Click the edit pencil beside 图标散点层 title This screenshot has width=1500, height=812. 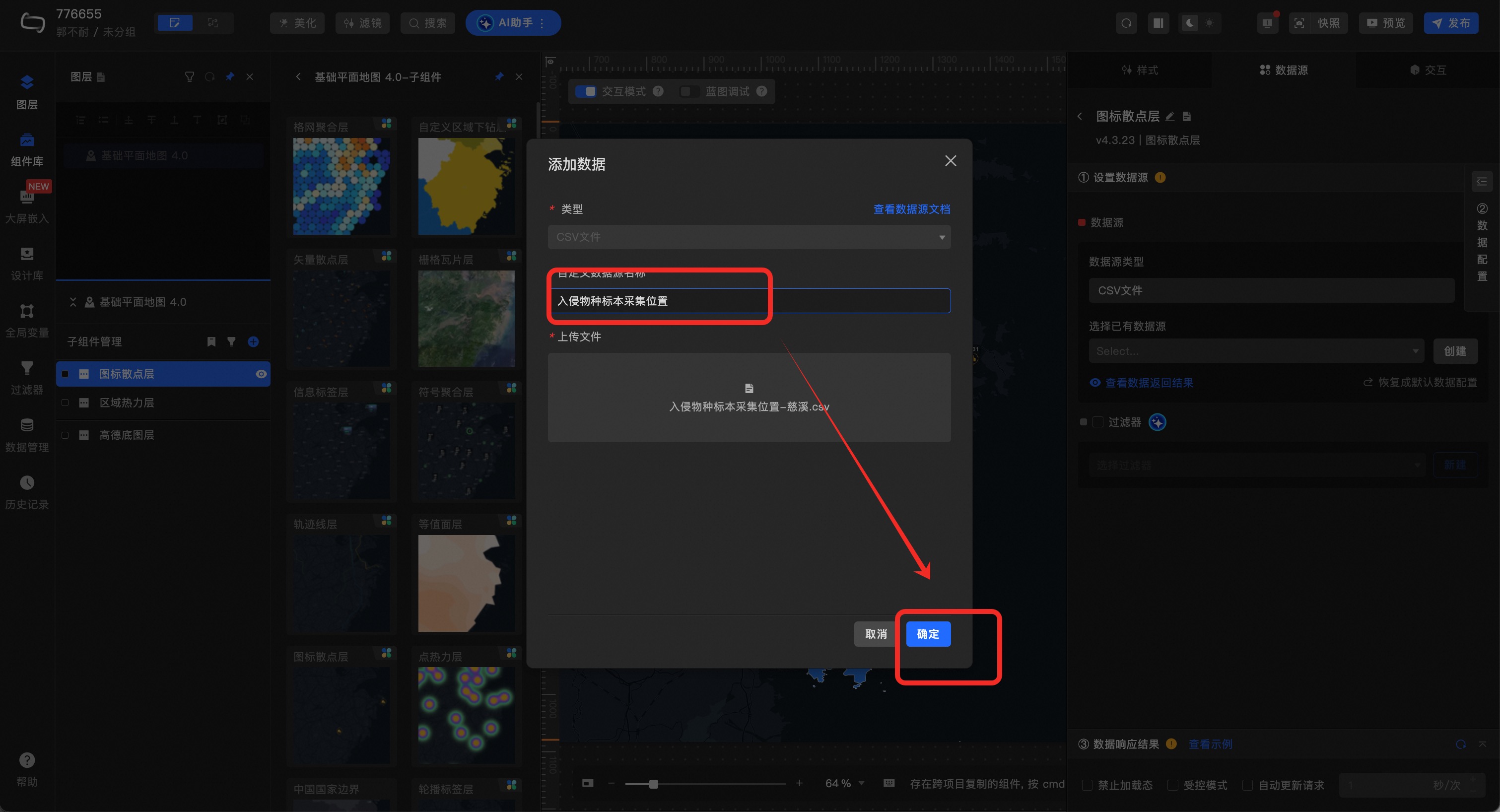(x=1169, y=117)
